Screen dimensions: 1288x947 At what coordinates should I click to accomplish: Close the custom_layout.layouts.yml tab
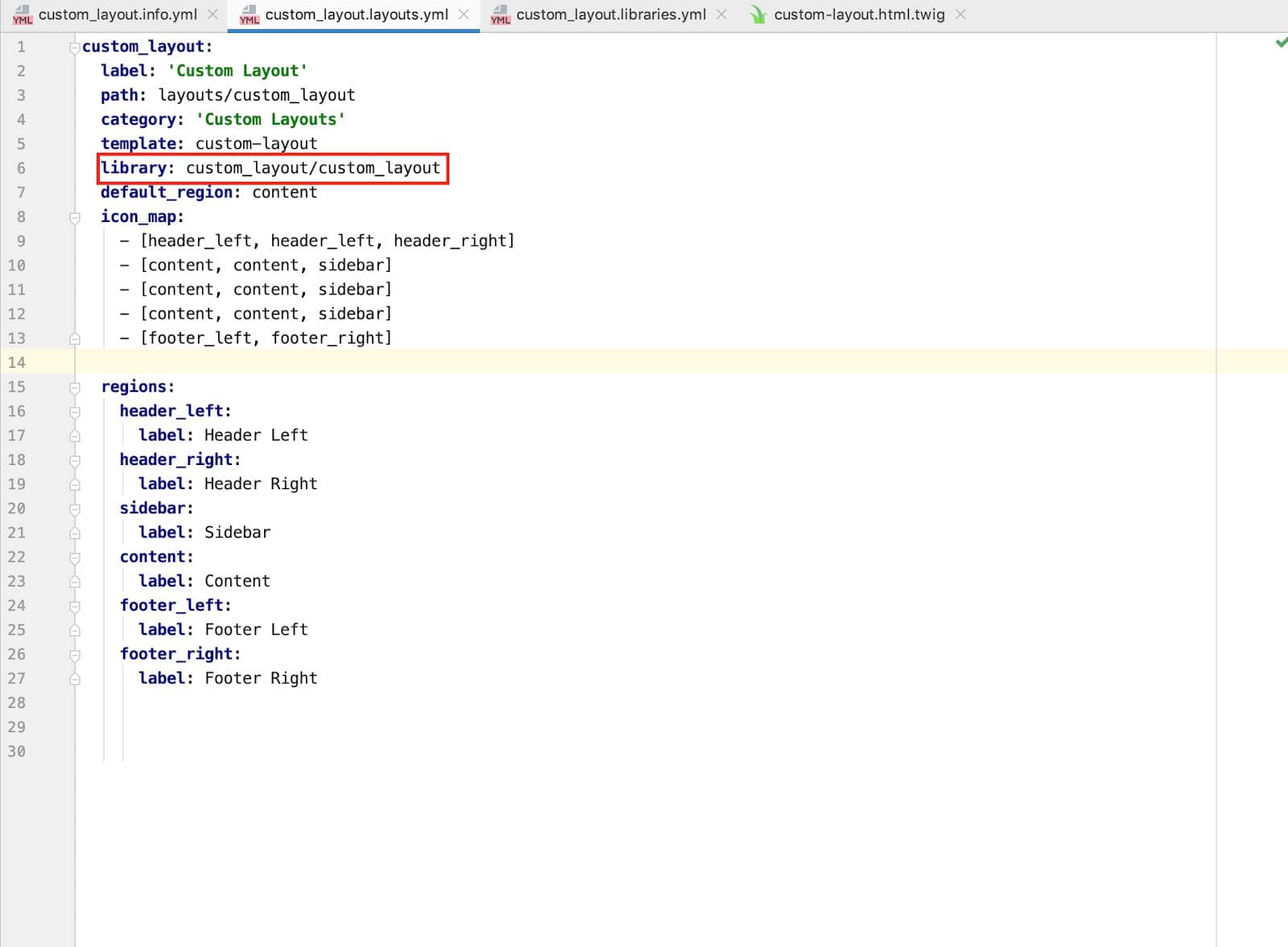coord(464,14)
